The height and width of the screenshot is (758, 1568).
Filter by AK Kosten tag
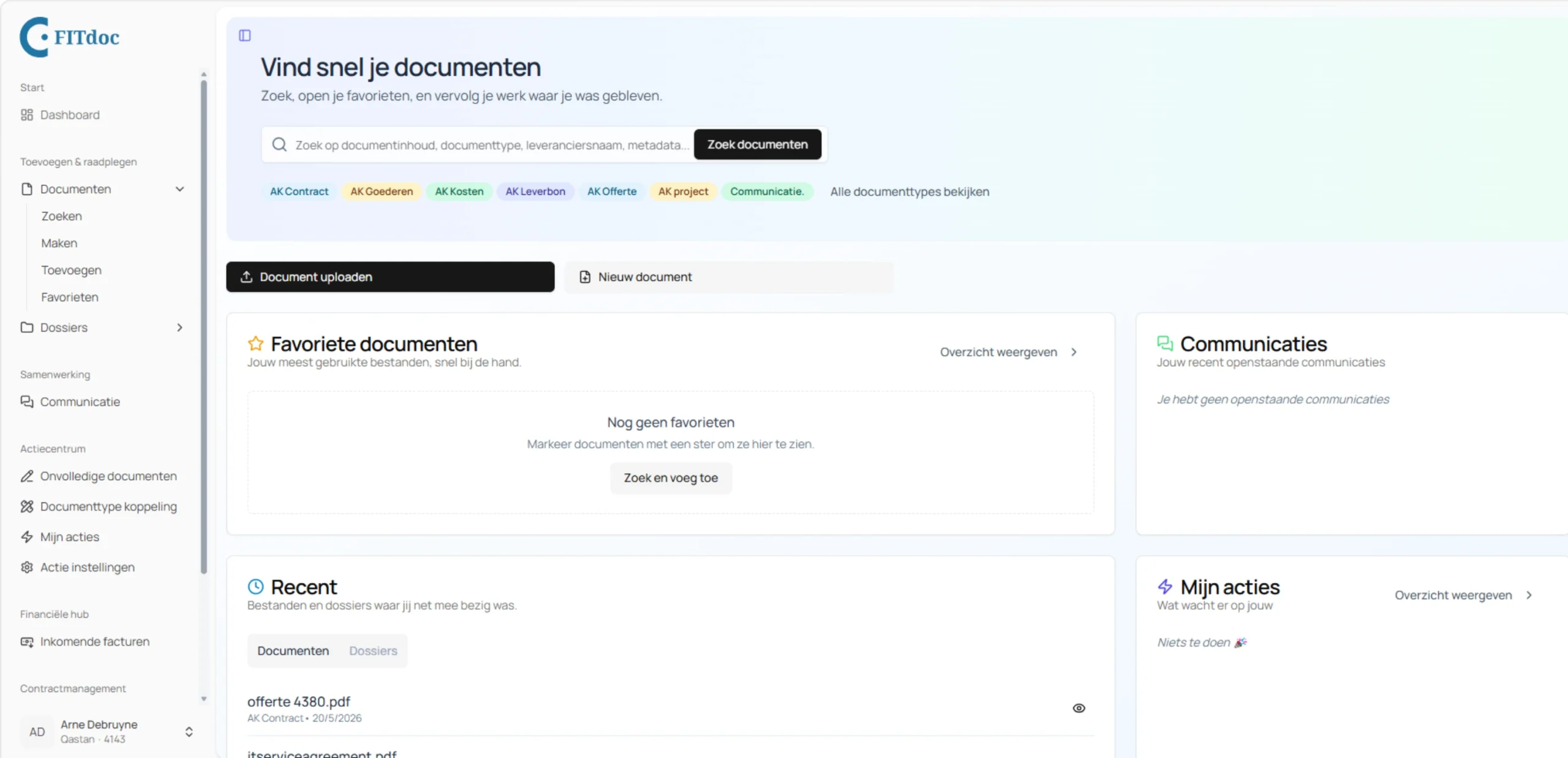459,192
